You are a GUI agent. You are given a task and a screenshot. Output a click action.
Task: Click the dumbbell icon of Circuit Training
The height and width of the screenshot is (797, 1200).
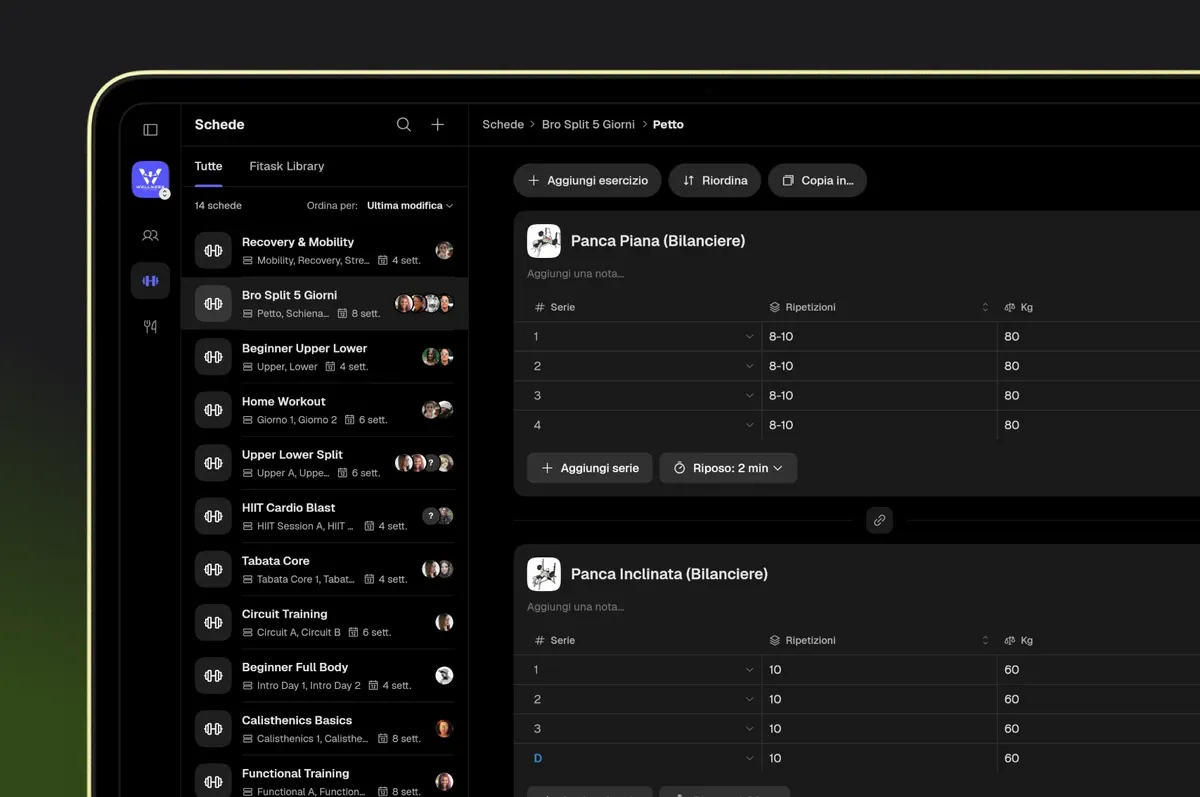[x=213, y=622]
